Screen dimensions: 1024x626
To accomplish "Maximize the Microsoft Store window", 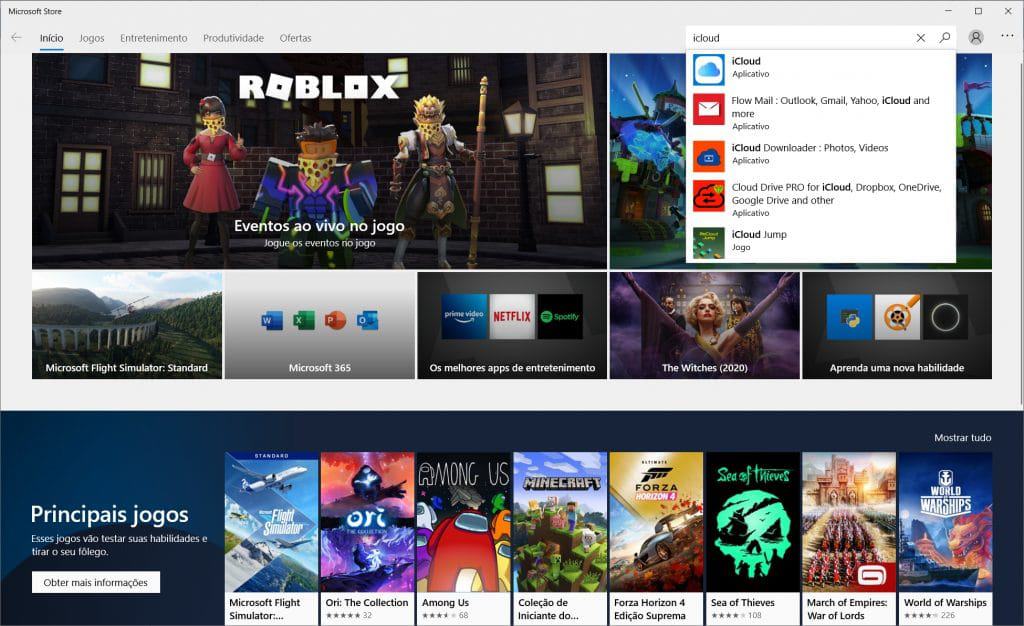I will click(x=978, y=11).
